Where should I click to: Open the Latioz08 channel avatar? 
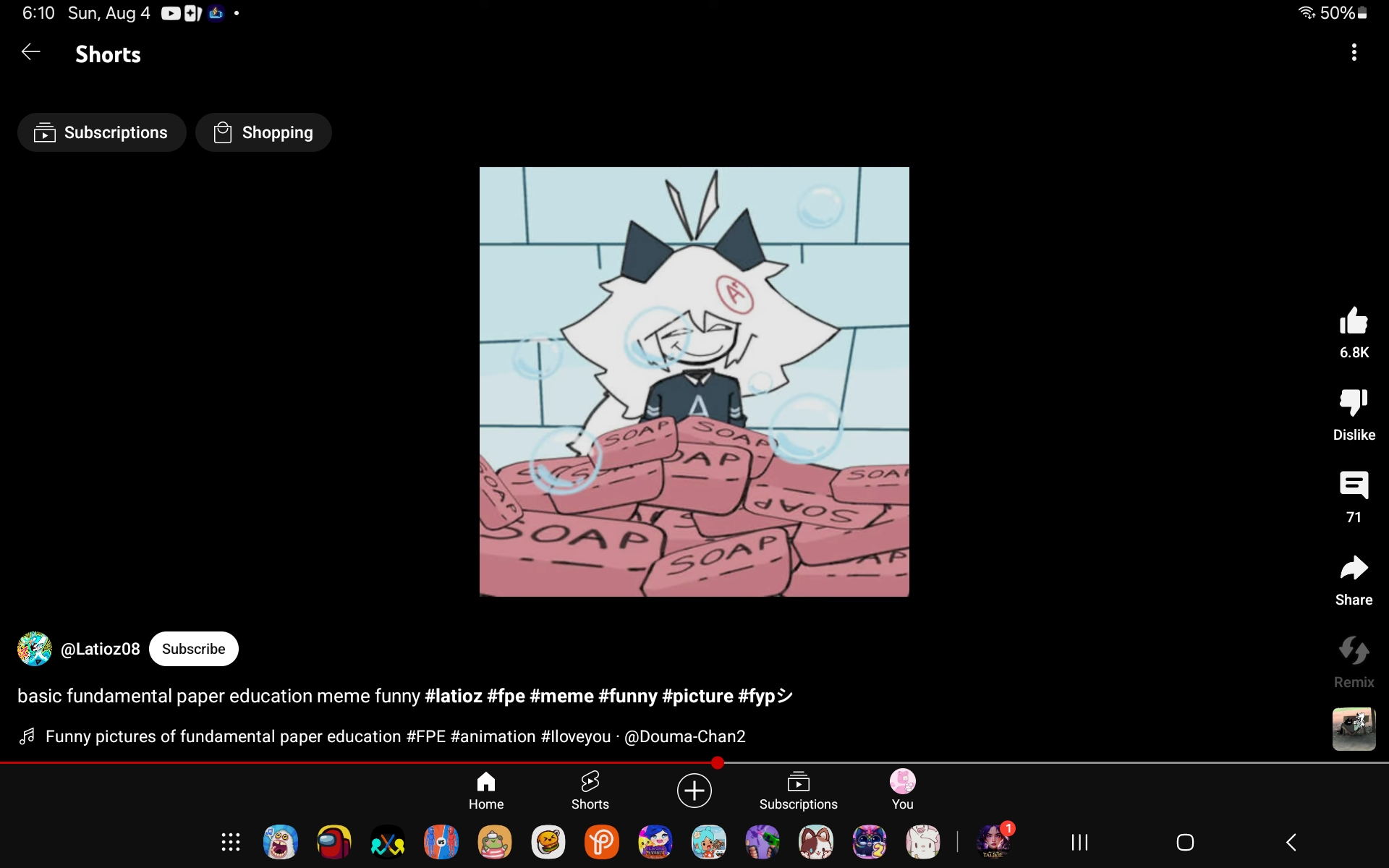click(x=35, y=649)
